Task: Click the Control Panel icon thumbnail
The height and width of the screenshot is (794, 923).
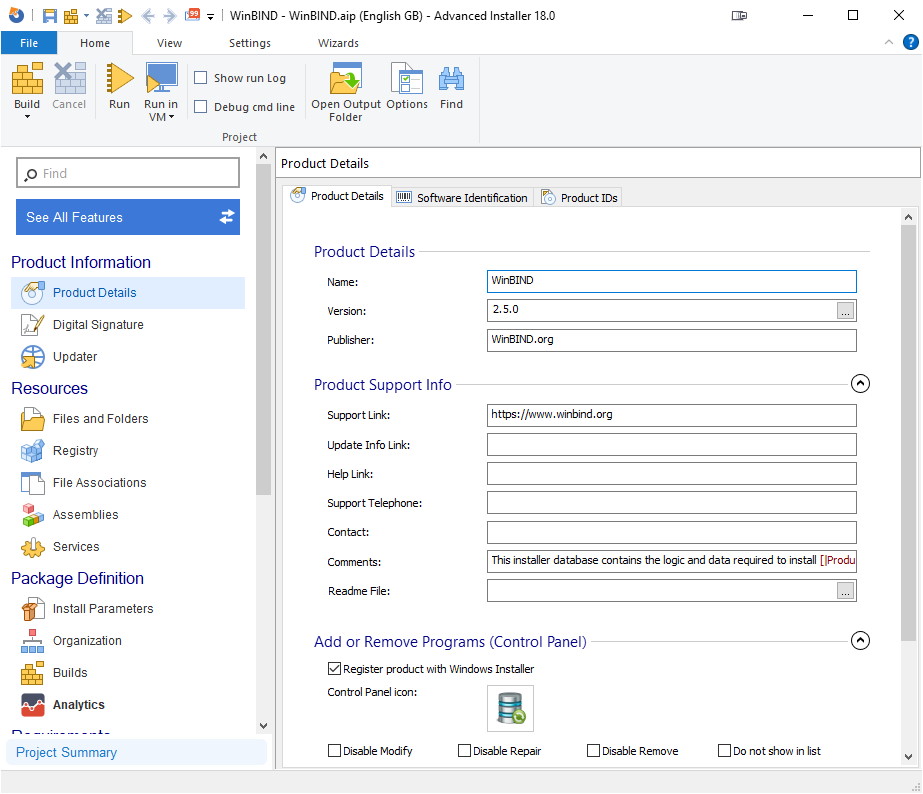Action: (x=510, y=709)
